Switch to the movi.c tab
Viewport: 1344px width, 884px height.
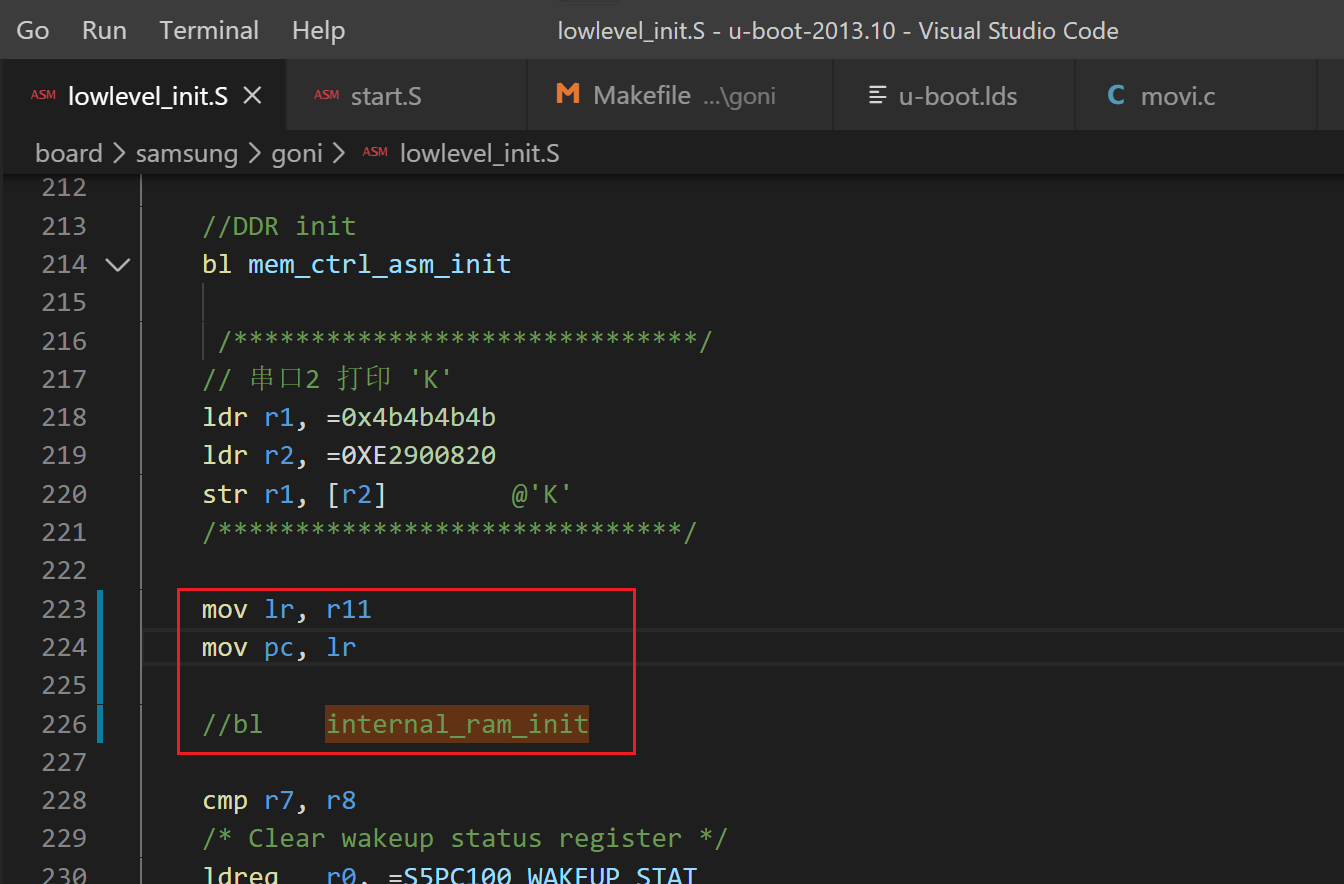pos(1196,96)
